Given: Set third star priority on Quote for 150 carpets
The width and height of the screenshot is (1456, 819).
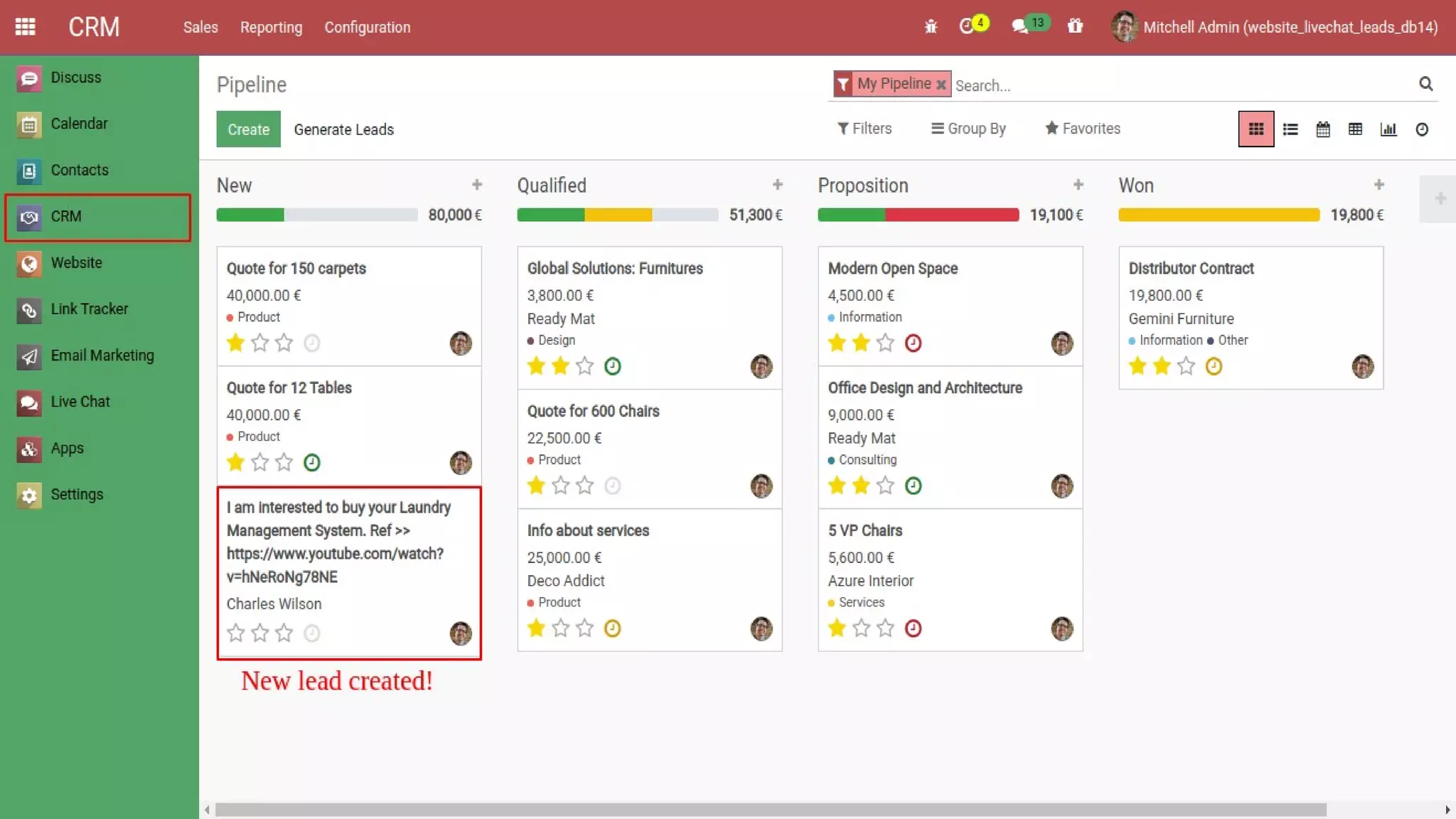Looking at the screenshot, I should click(x=284, y=343).
